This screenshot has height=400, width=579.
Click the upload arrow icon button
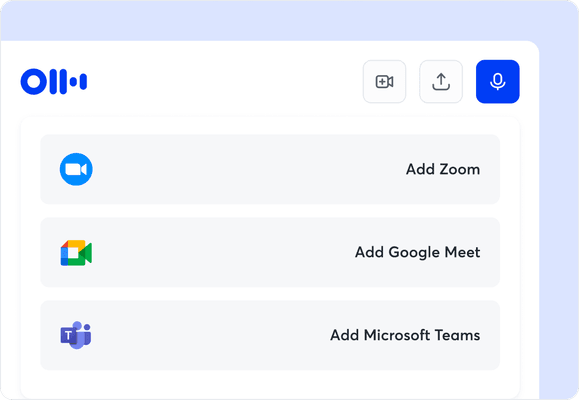click(441, 82)
